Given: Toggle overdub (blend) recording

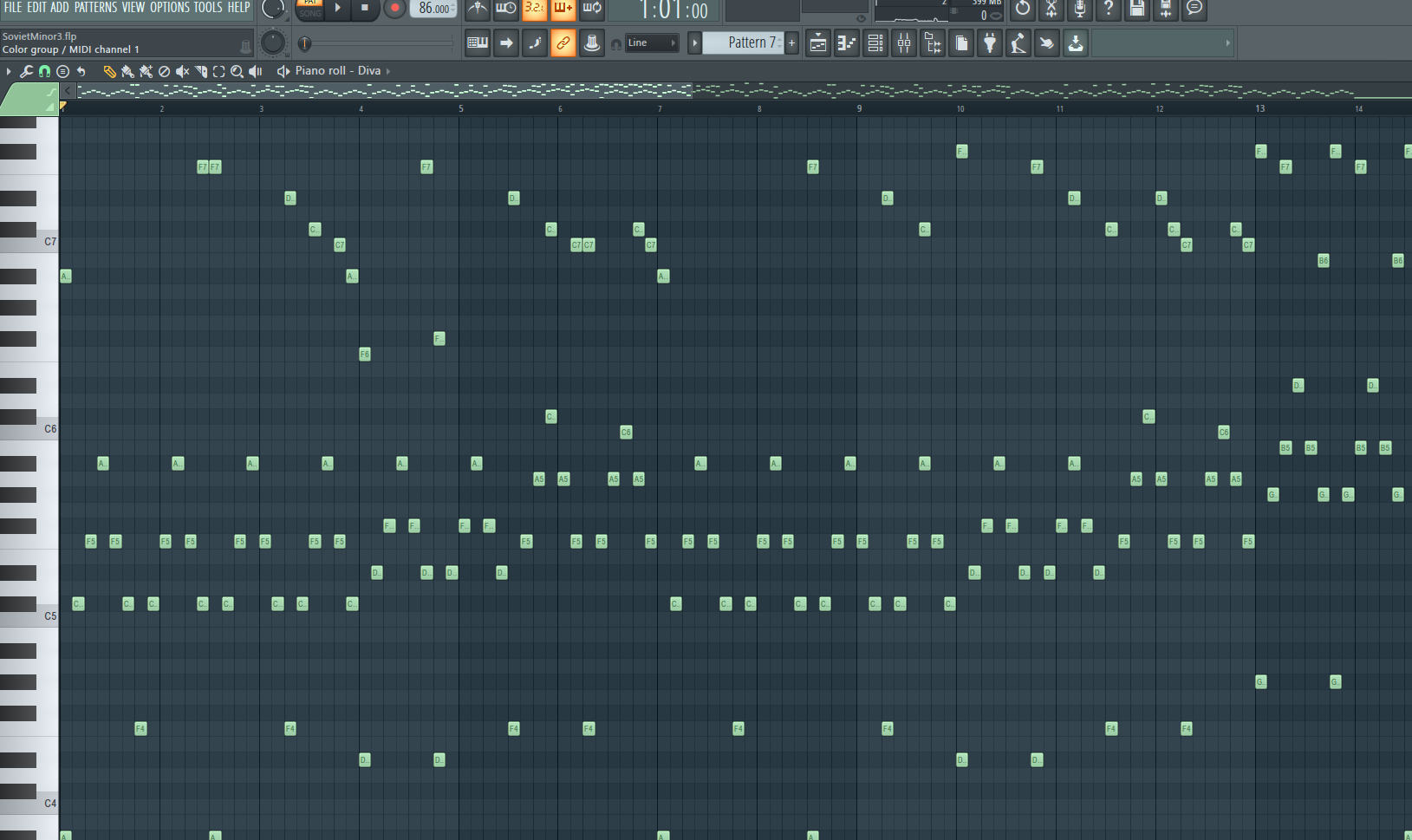Looking at the screenshot, I should (x=563, y=9).
